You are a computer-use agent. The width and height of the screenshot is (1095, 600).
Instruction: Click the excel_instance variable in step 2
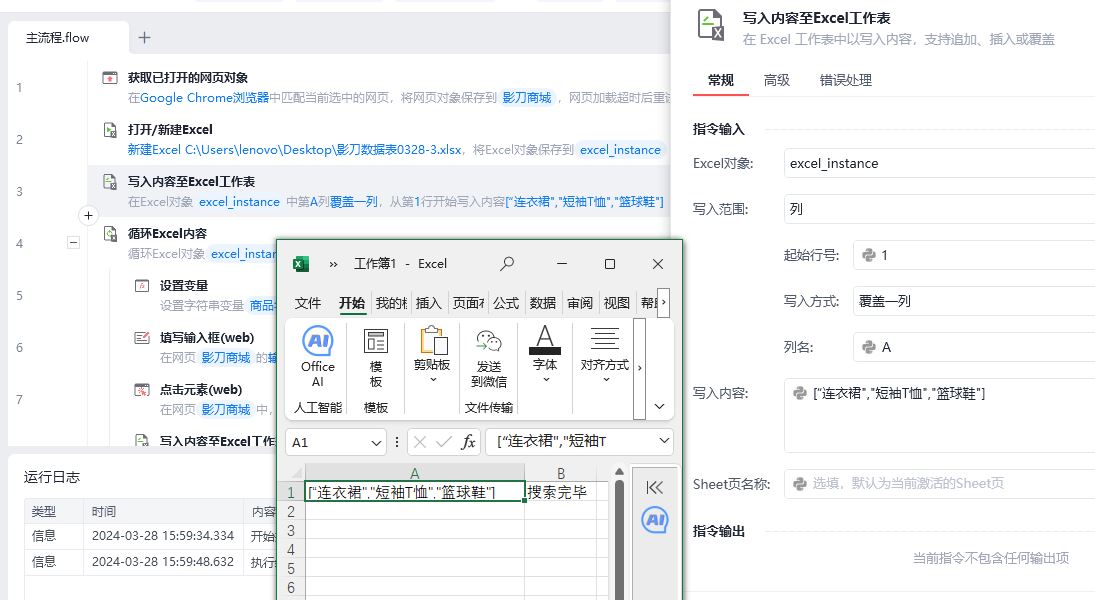pos(620,150)
